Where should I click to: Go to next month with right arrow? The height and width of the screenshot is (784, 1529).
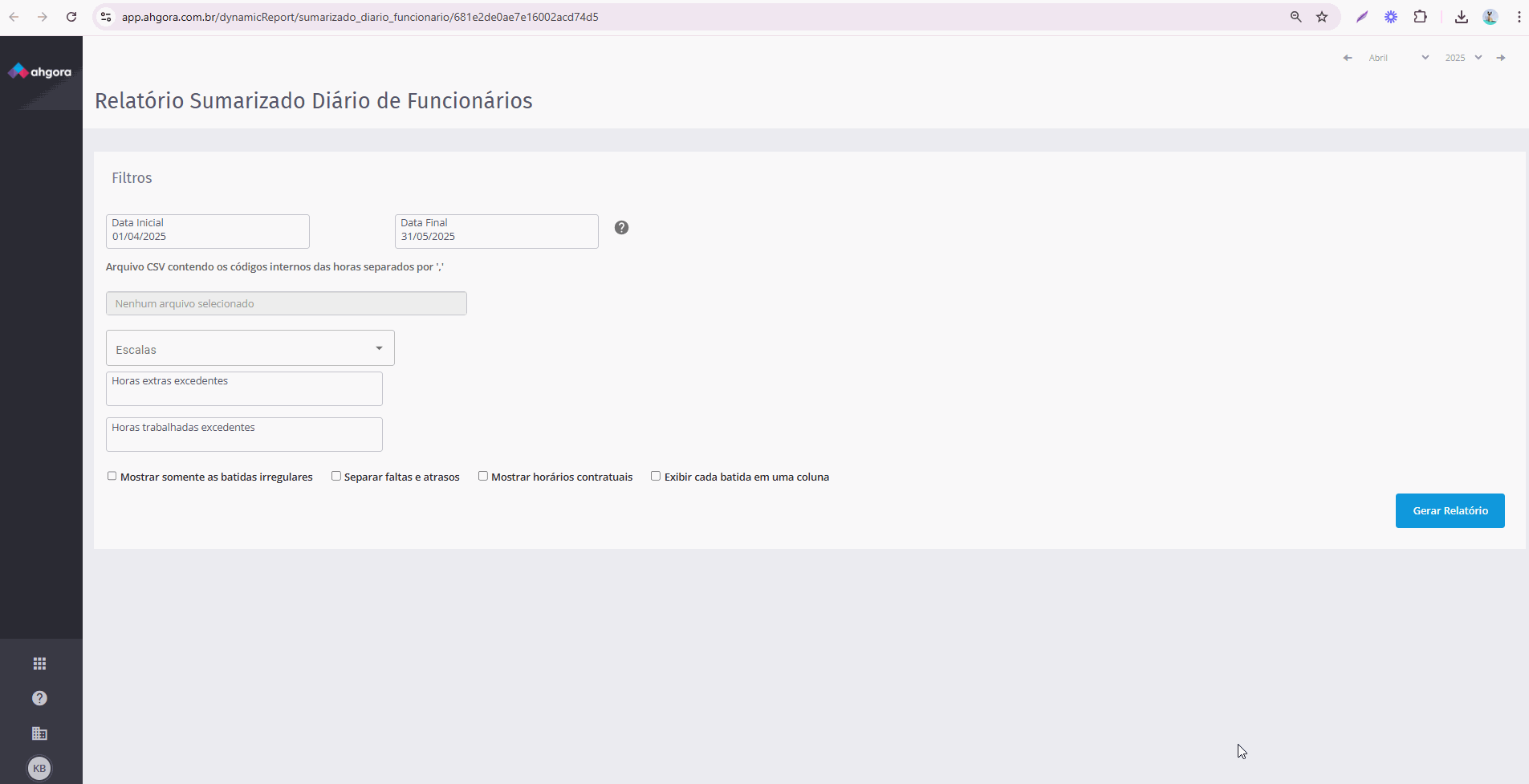(1501, 58)
